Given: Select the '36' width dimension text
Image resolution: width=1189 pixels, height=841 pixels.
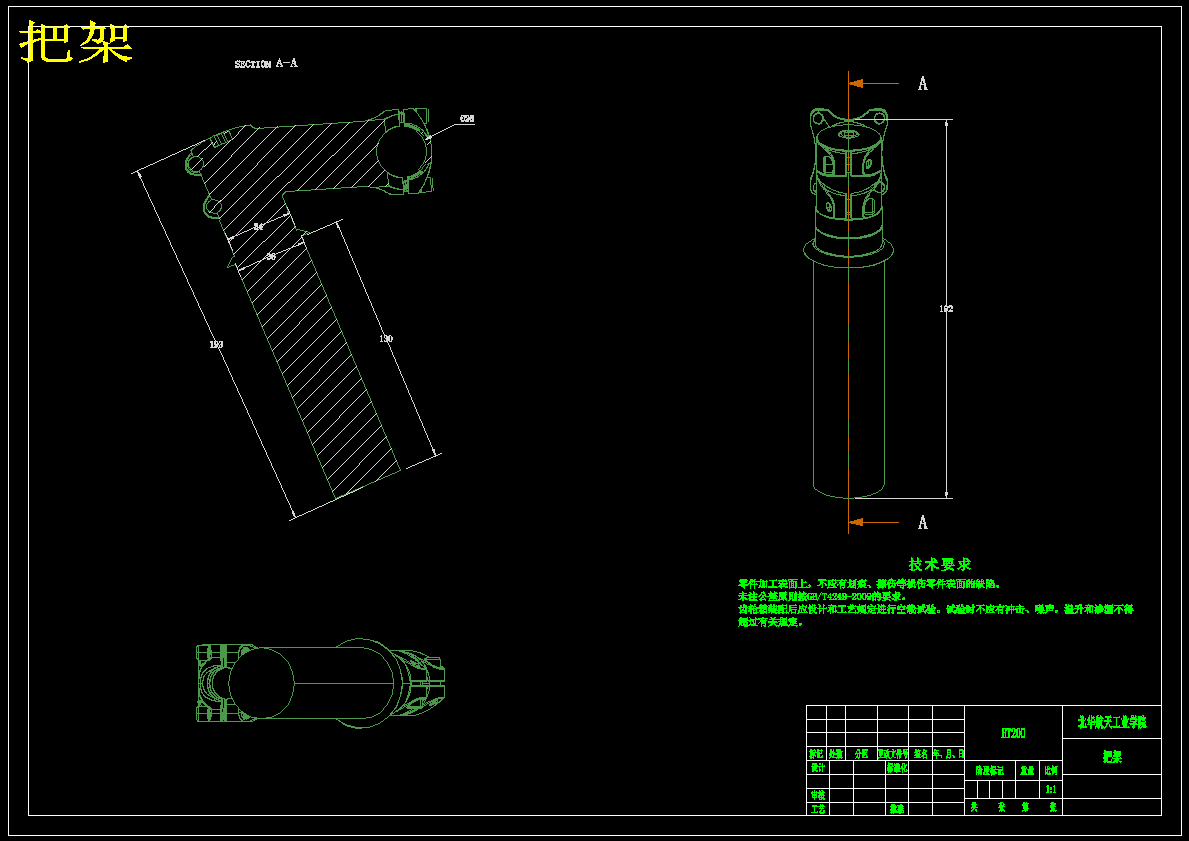Looking at the screenshot, I should point(271,257).
